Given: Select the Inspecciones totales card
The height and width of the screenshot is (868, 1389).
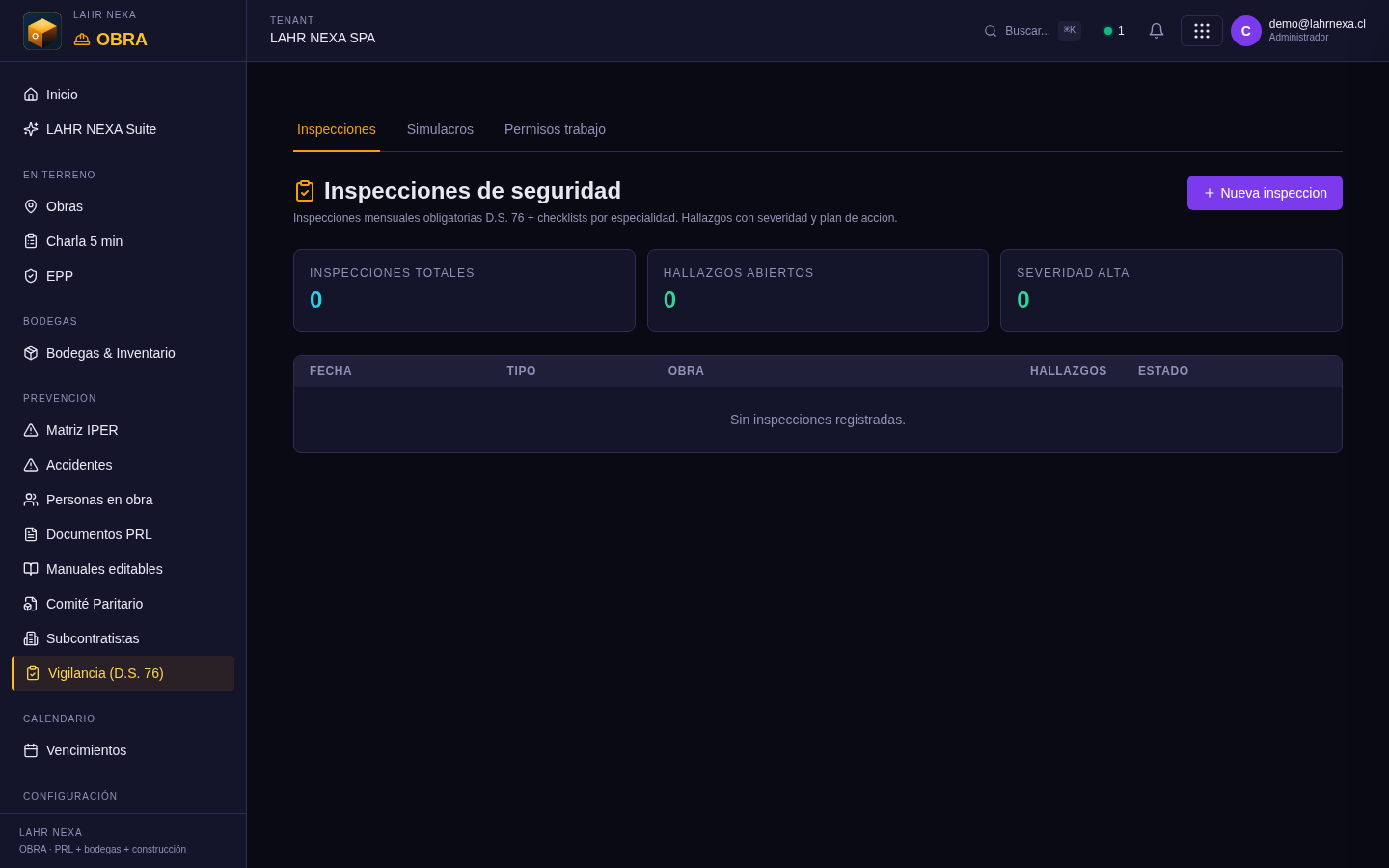Looking at the screenshot, I should (464, 290).
